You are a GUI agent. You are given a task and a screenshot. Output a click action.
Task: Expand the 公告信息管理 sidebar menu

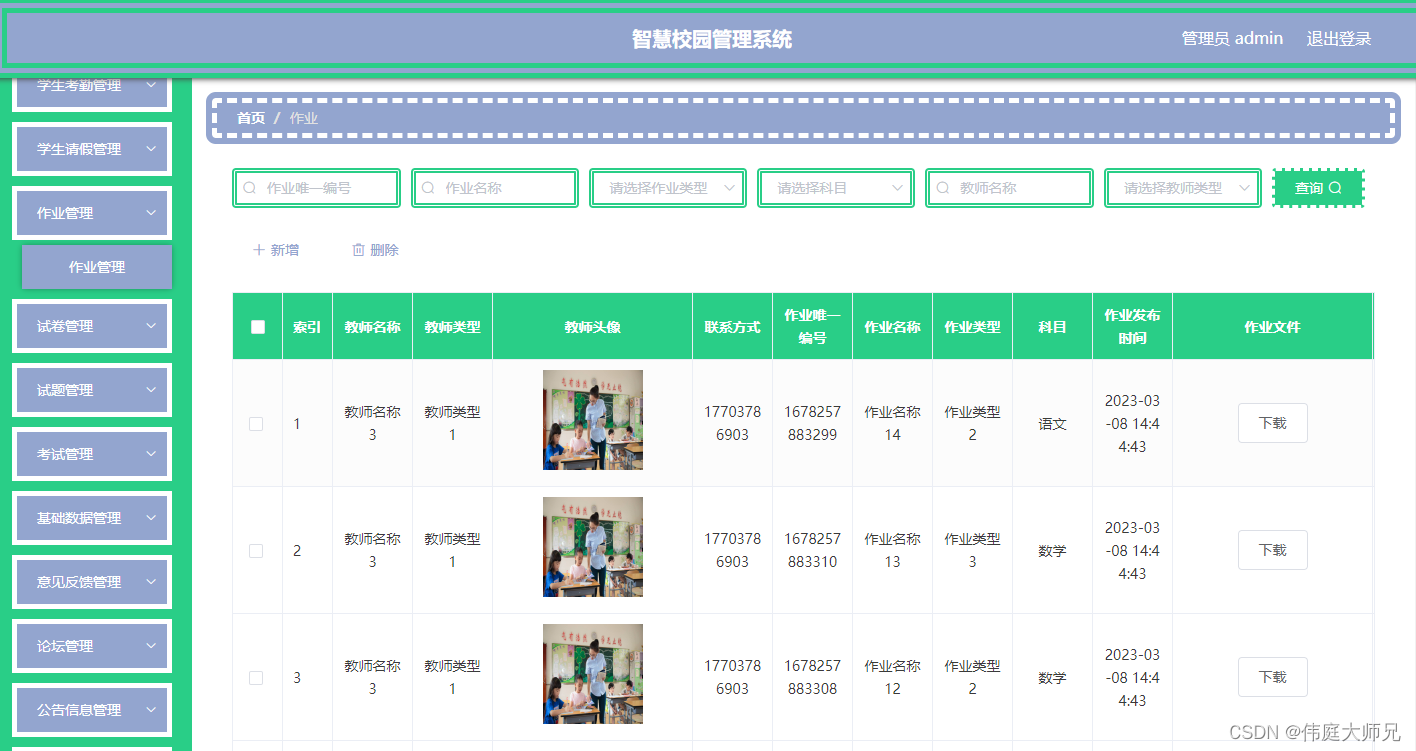click(92, 710)
